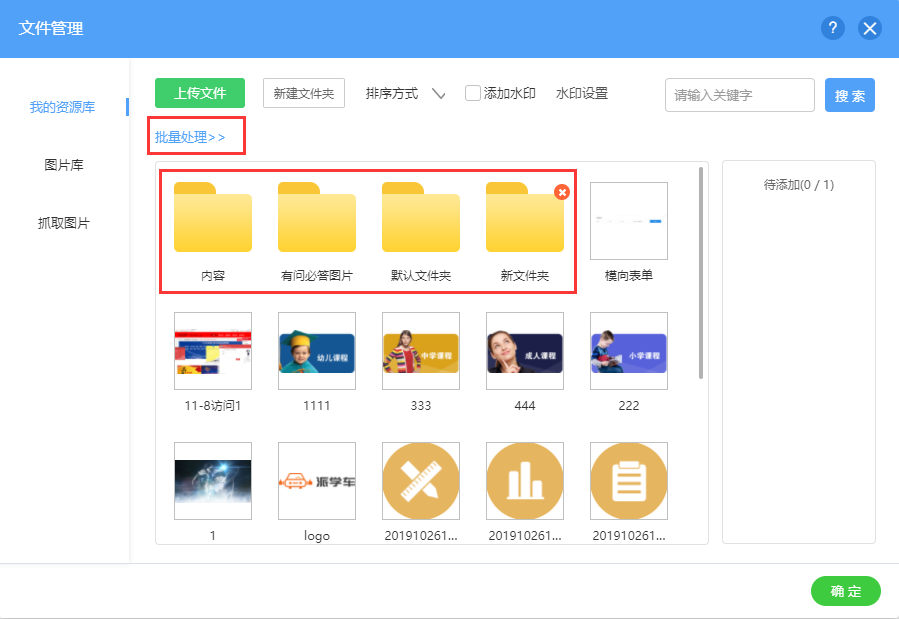Click the file list vertical scrollbar
The image size is (899, 619).
coord(701,273)
